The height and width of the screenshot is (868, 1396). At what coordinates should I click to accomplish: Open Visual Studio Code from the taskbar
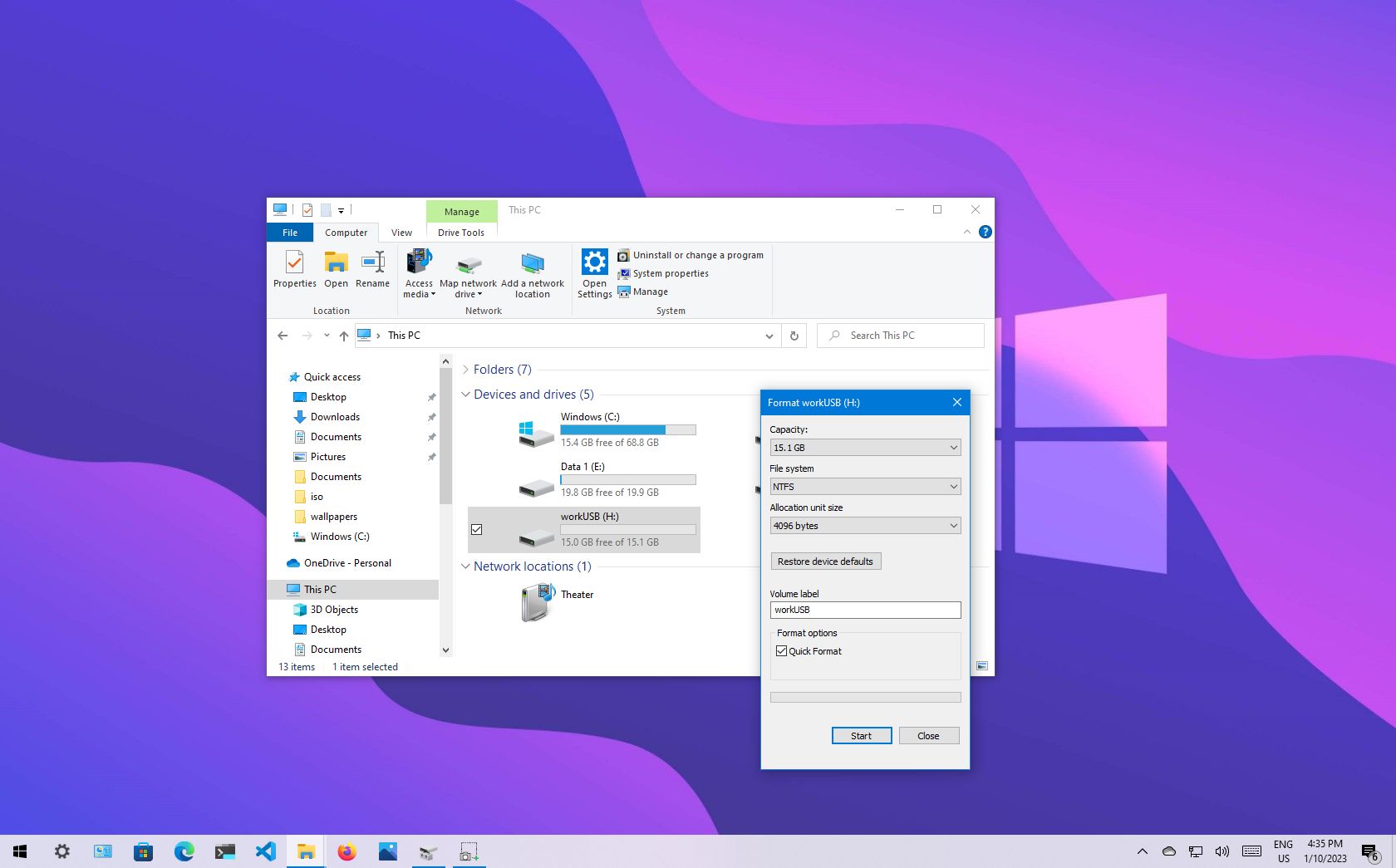click(x=265, y=851)
